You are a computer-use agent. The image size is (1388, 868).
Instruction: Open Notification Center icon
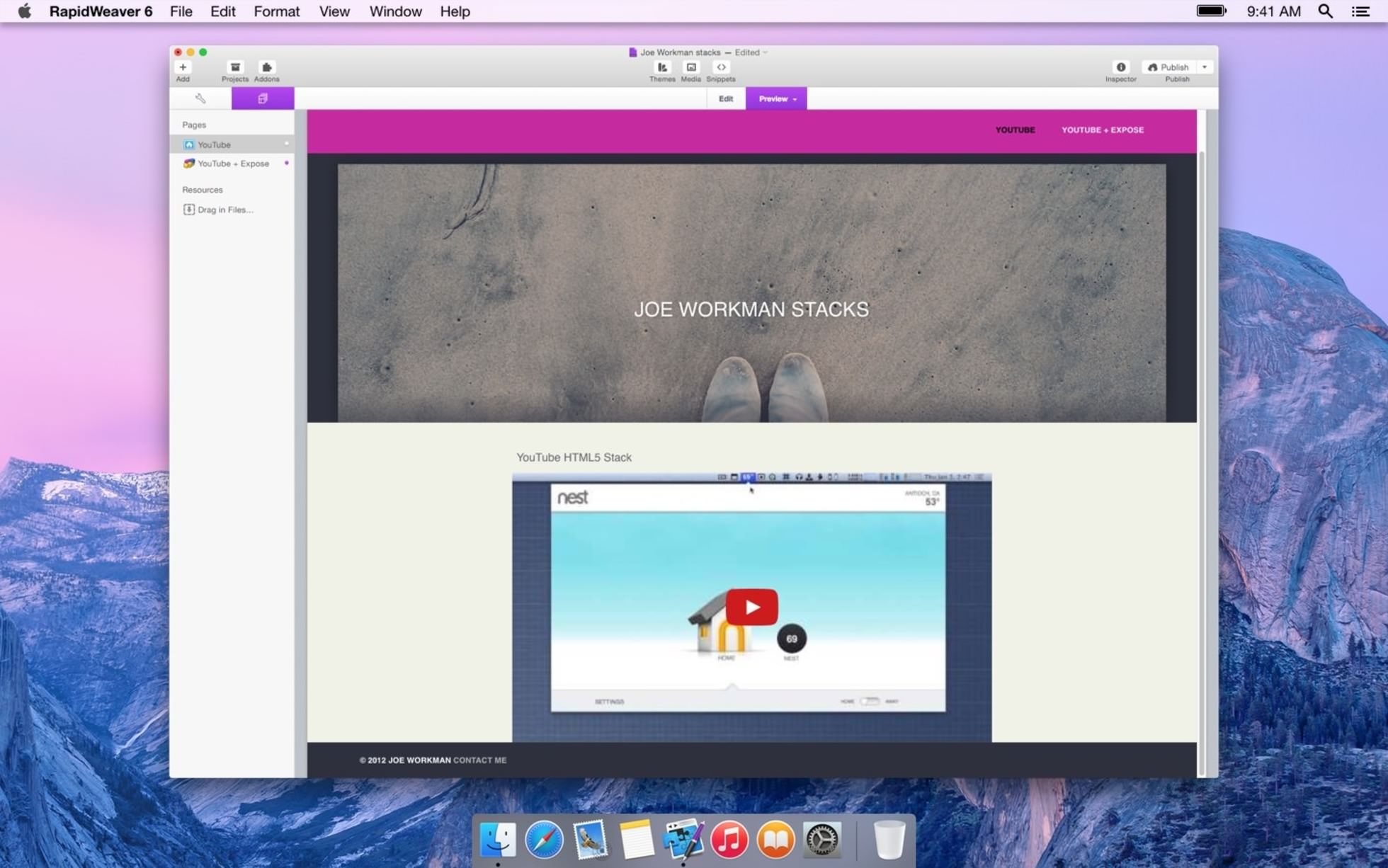click(x=1360, y=11)
